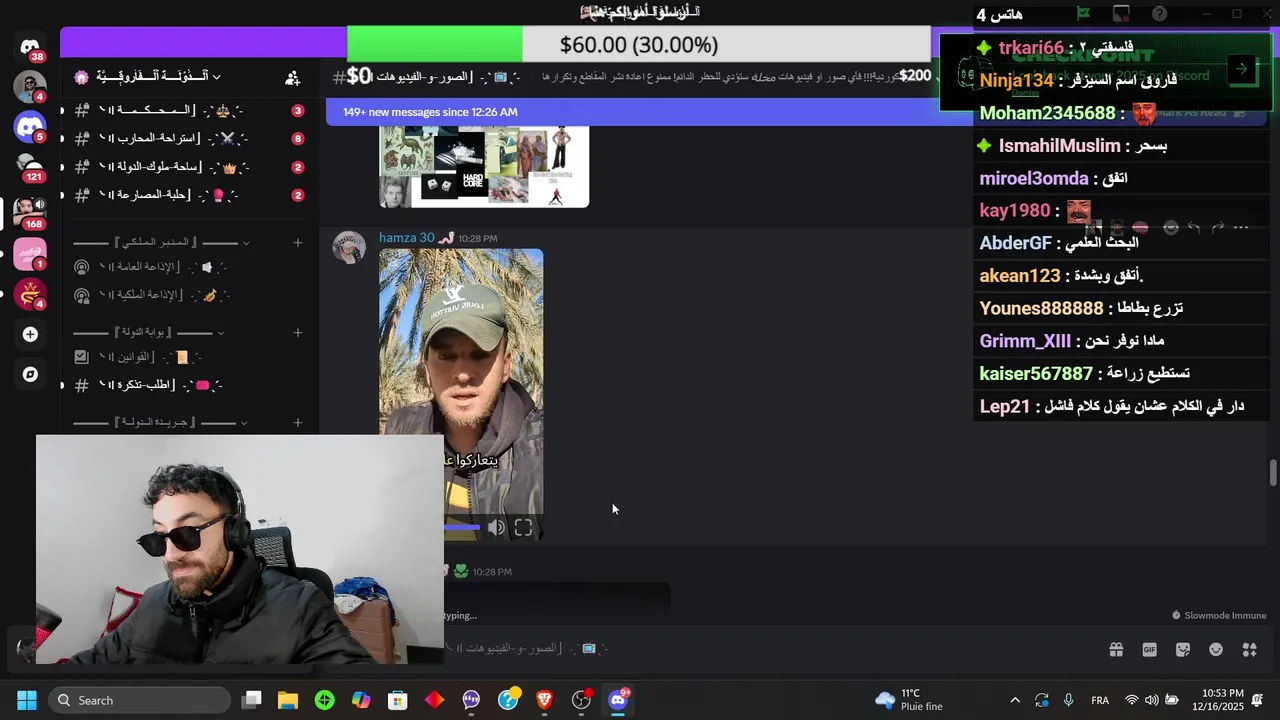Open hamza 30's user profile name
This screenshot has width=1280, height=720.
[x=407, y=238]
